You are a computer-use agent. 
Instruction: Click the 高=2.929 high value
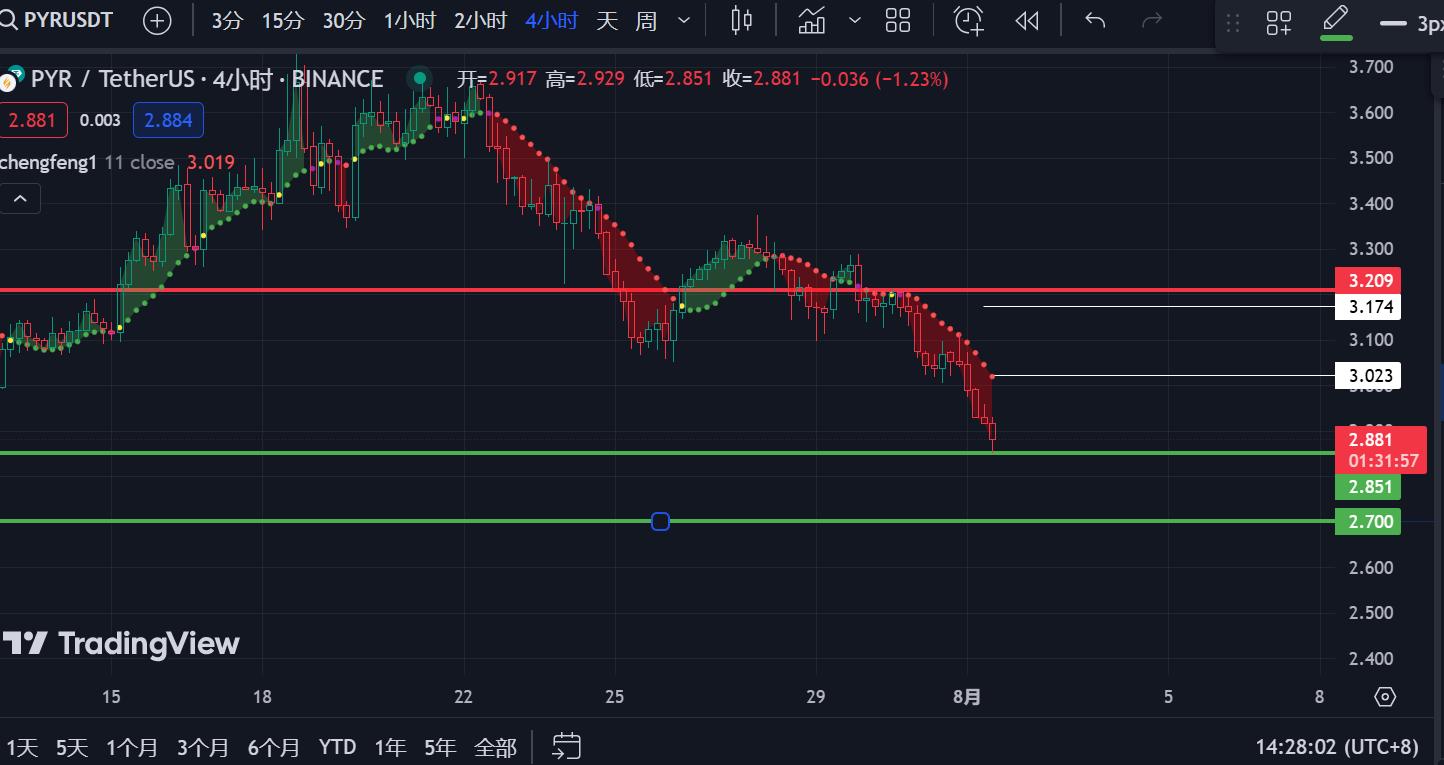click(x=587, y=79)
